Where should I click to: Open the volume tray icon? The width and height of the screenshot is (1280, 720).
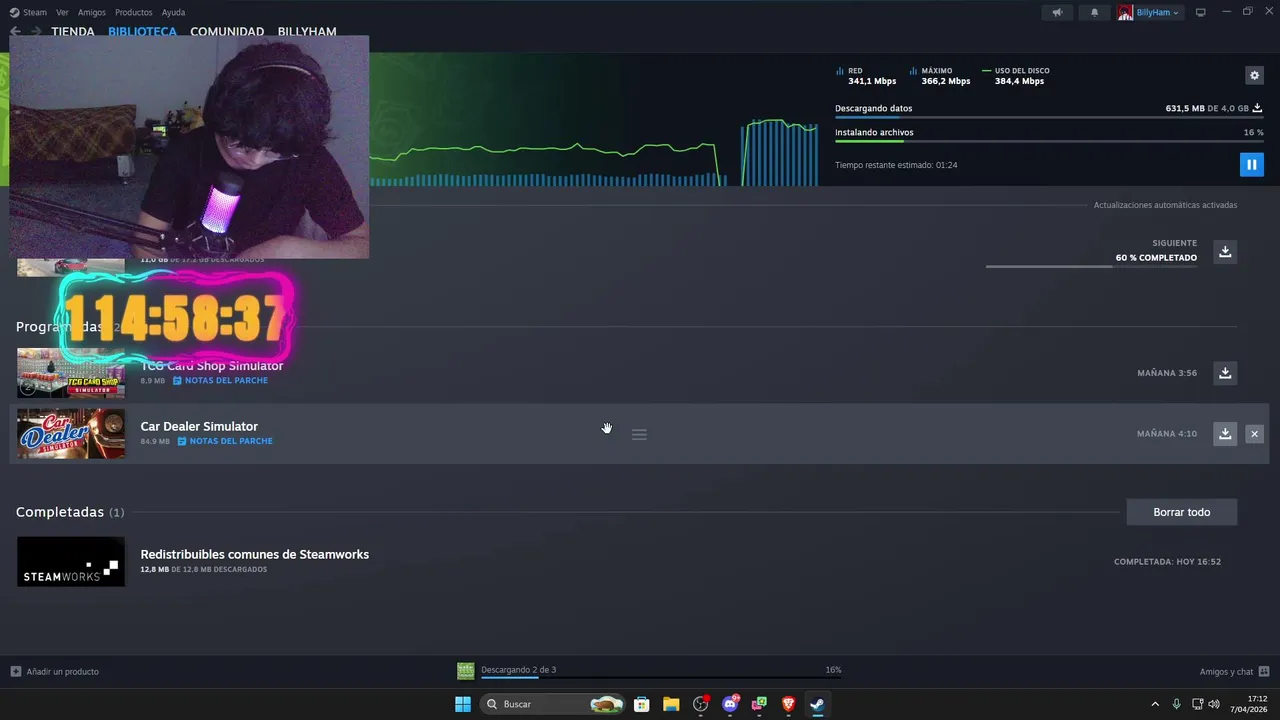coord(1214,704)
